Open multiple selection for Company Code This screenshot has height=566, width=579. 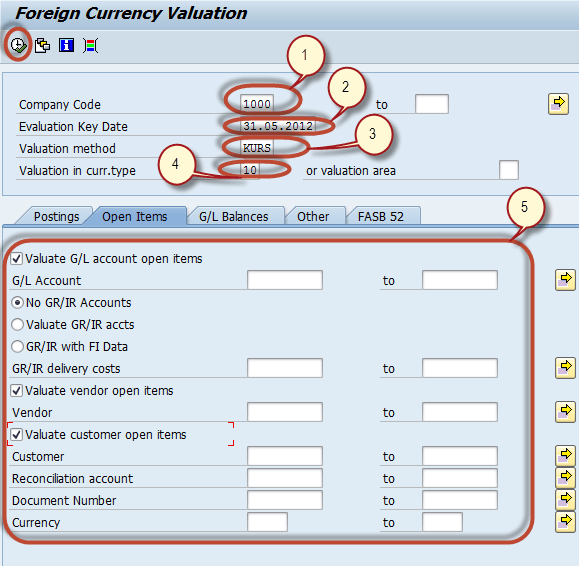(x=558, y=104)
